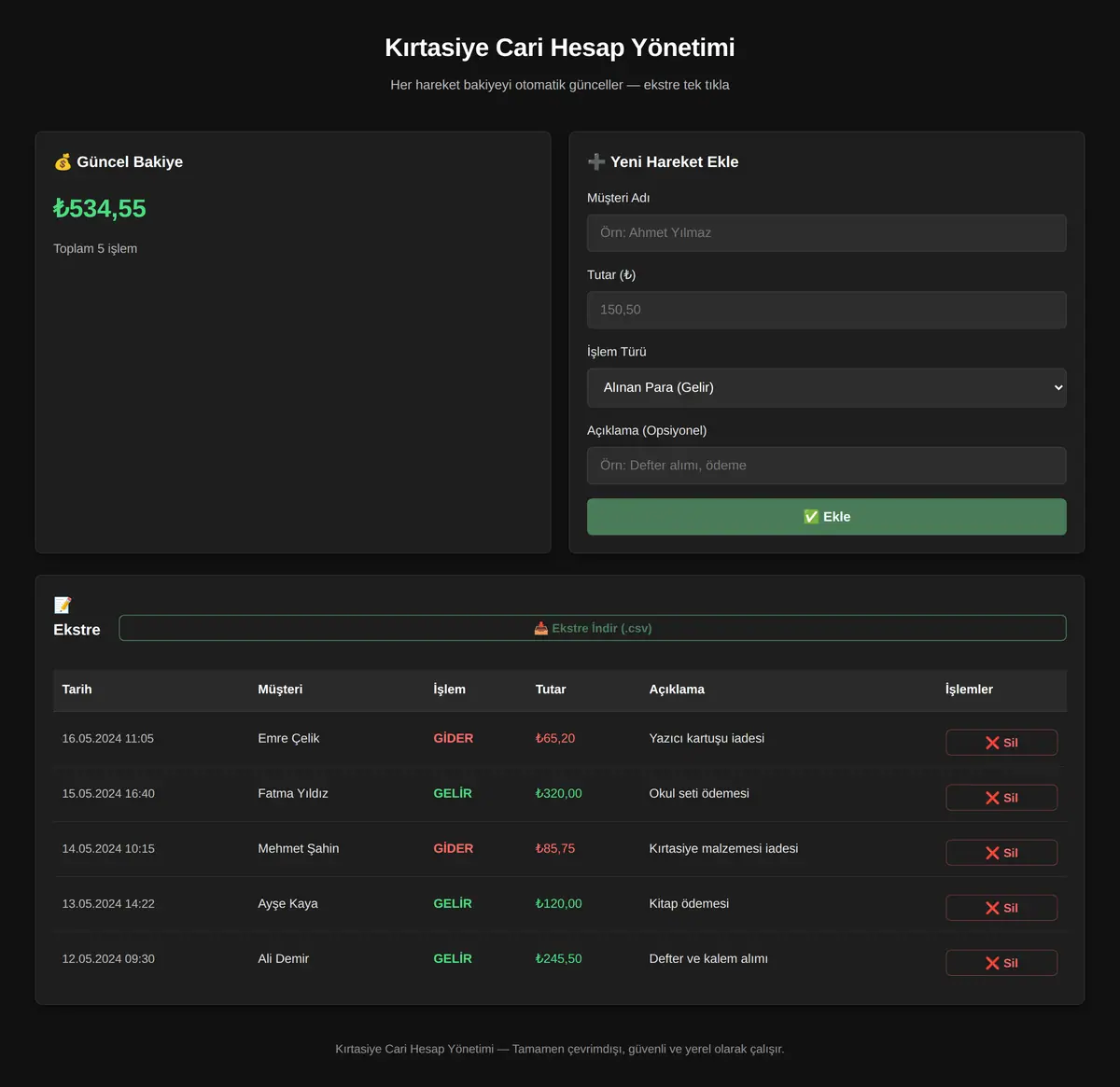Image resolution: width=1120 pixels, height=1087 pixels.
Task: Select the Açıklama description field
Action: [x=827, y=466]
